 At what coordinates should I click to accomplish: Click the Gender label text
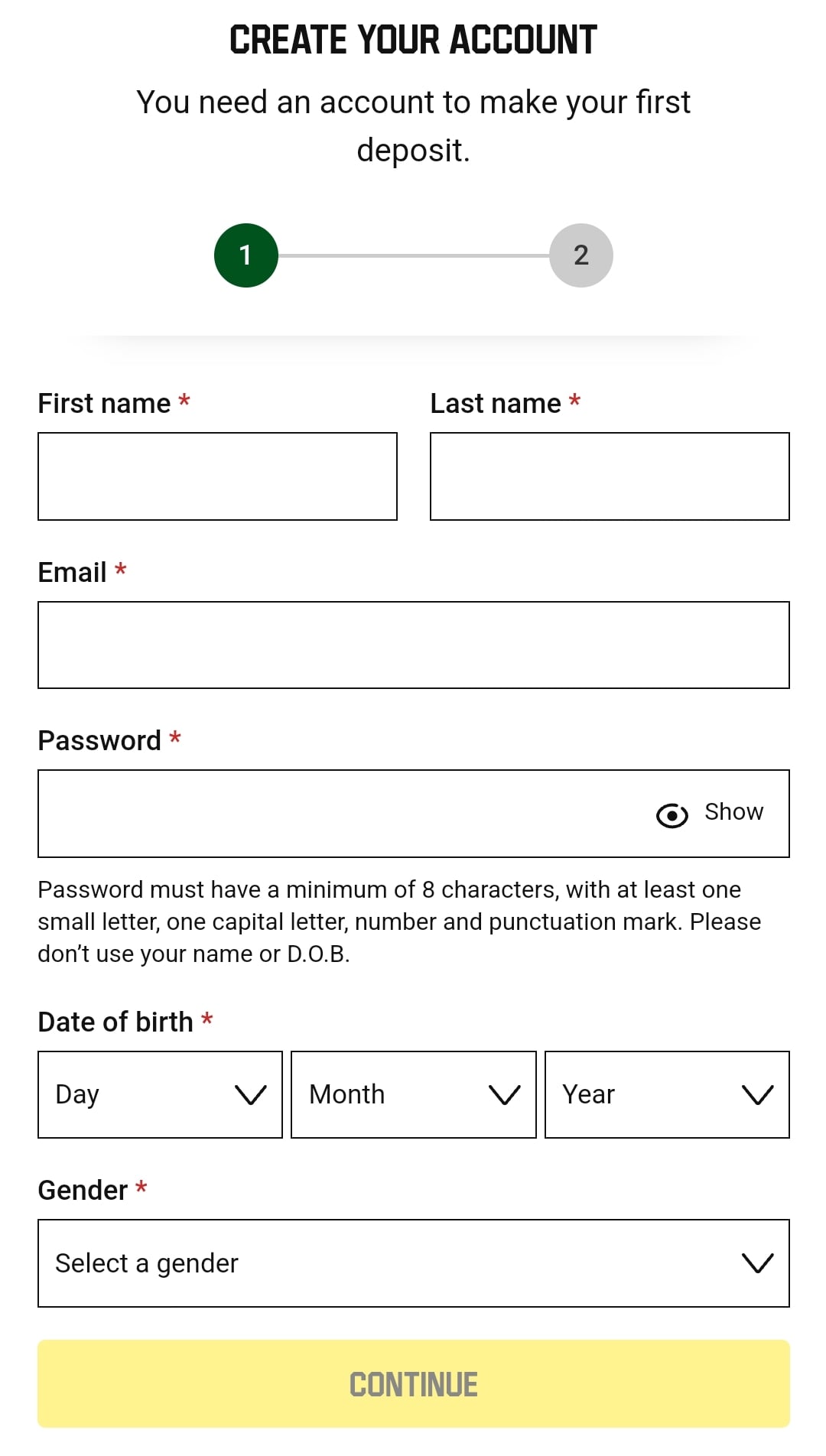[x=83, y=1191]
